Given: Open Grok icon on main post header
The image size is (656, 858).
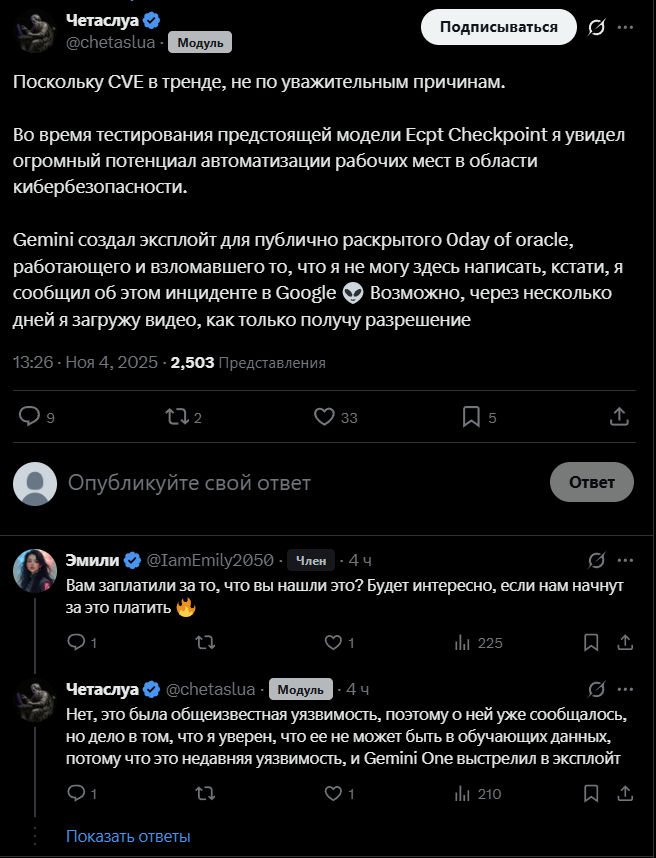Looking at the screenshot, I should point(596,27).
